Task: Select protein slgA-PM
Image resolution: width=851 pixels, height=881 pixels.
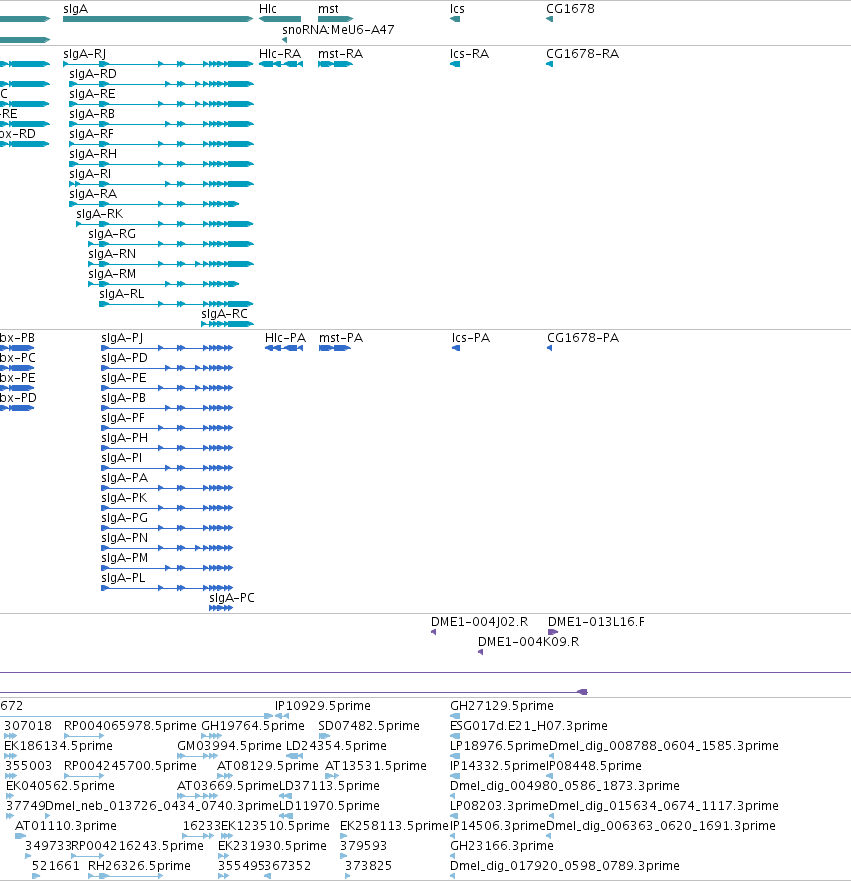Action: [x=167, y=567]
